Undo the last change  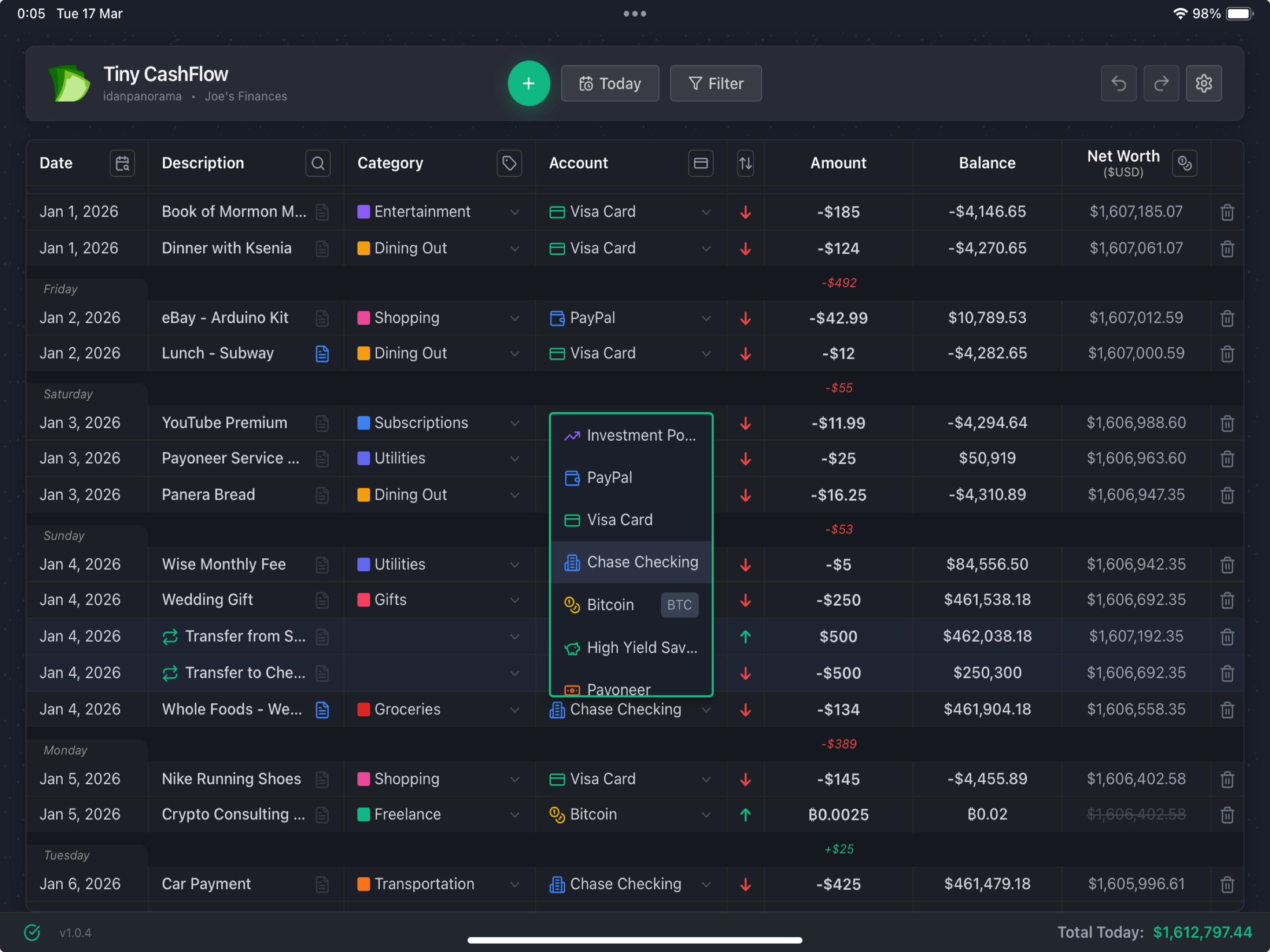1118,83
